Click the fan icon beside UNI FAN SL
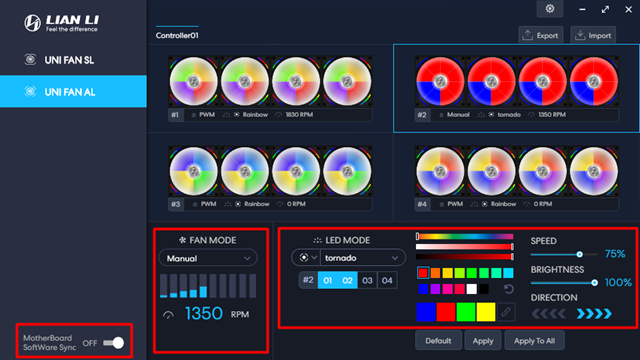 (30, 60)
